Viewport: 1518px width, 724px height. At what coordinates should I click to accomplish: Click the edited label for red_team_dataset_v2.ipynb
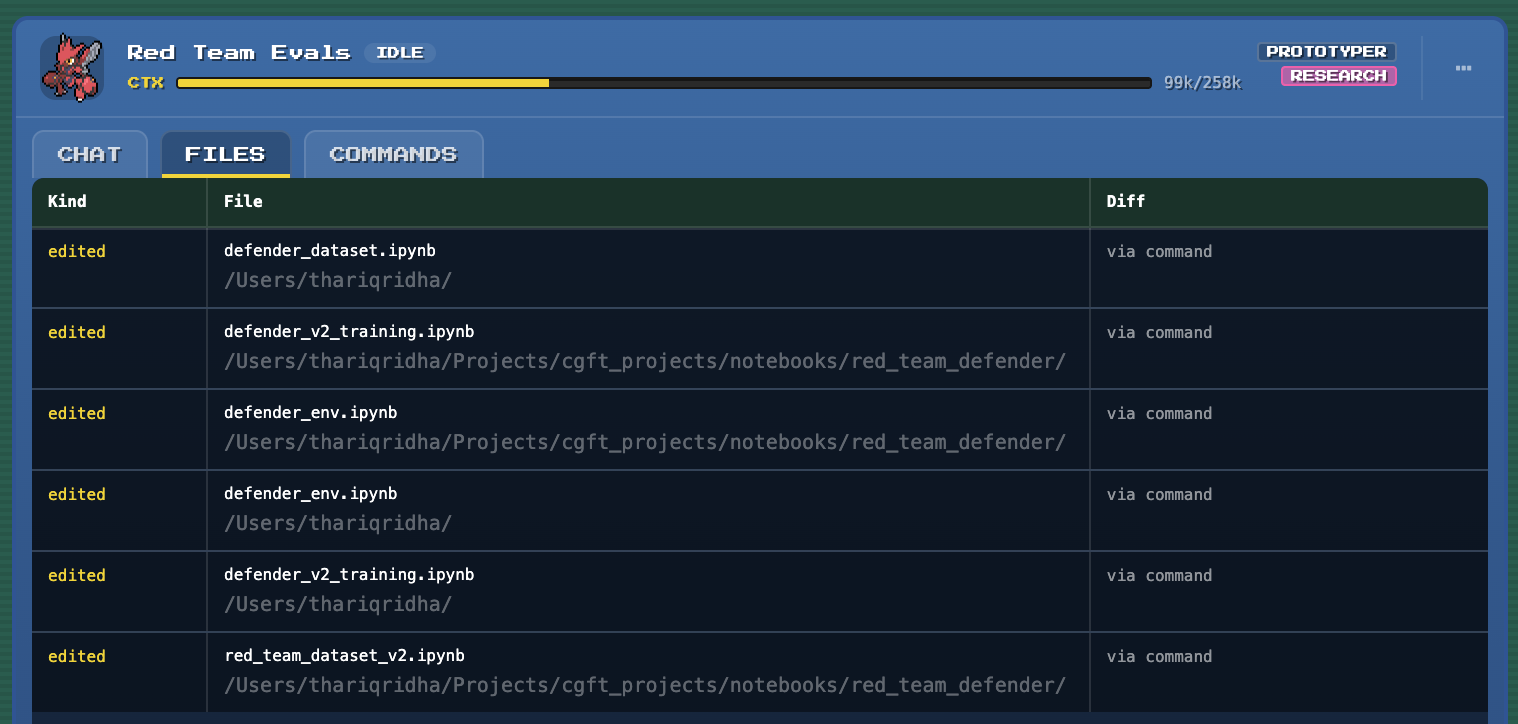pyautogui.click(x=77, y=656)
